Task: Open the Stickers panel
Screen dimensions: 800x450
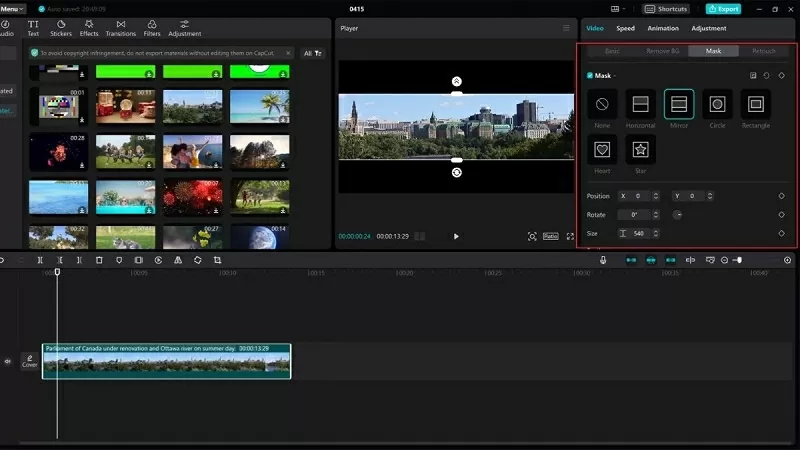Action: [61, 28]
